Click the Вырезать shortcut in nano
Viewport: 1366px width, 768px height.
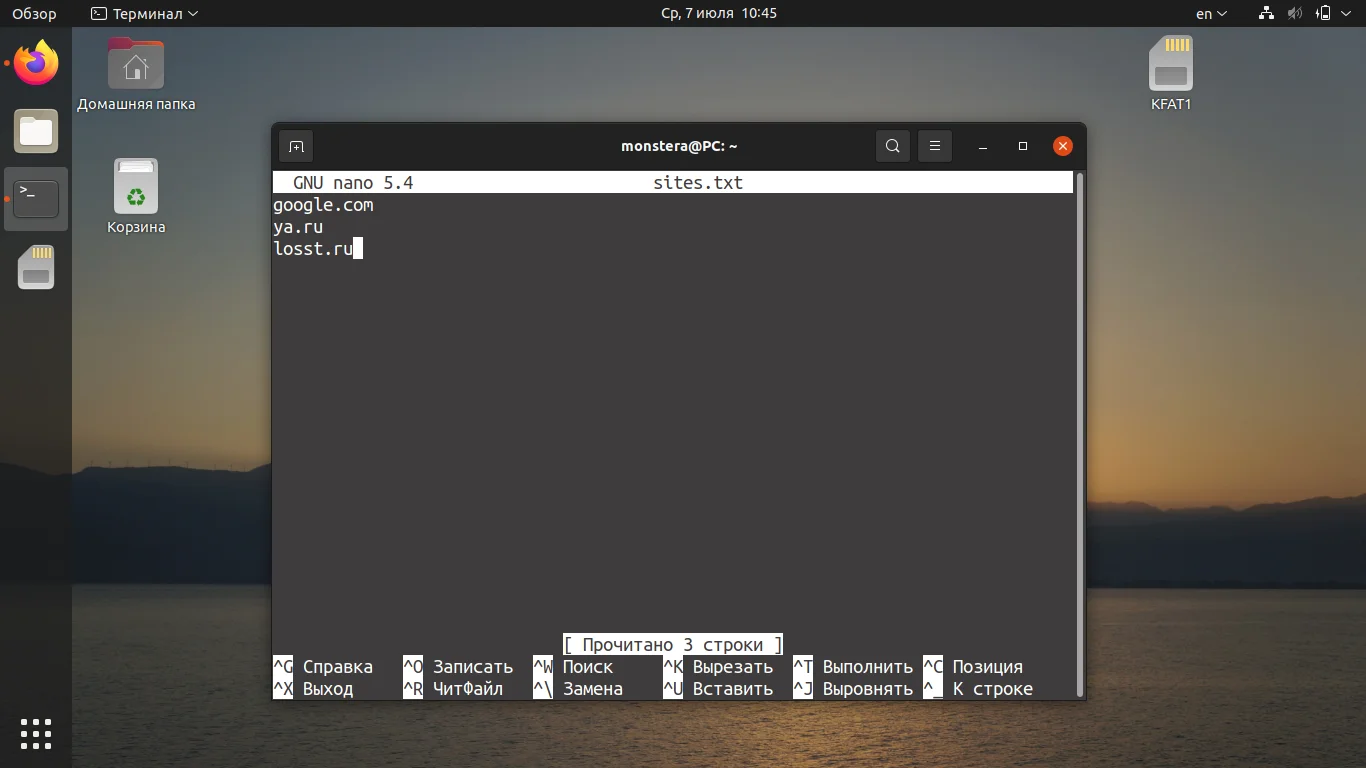718,667
